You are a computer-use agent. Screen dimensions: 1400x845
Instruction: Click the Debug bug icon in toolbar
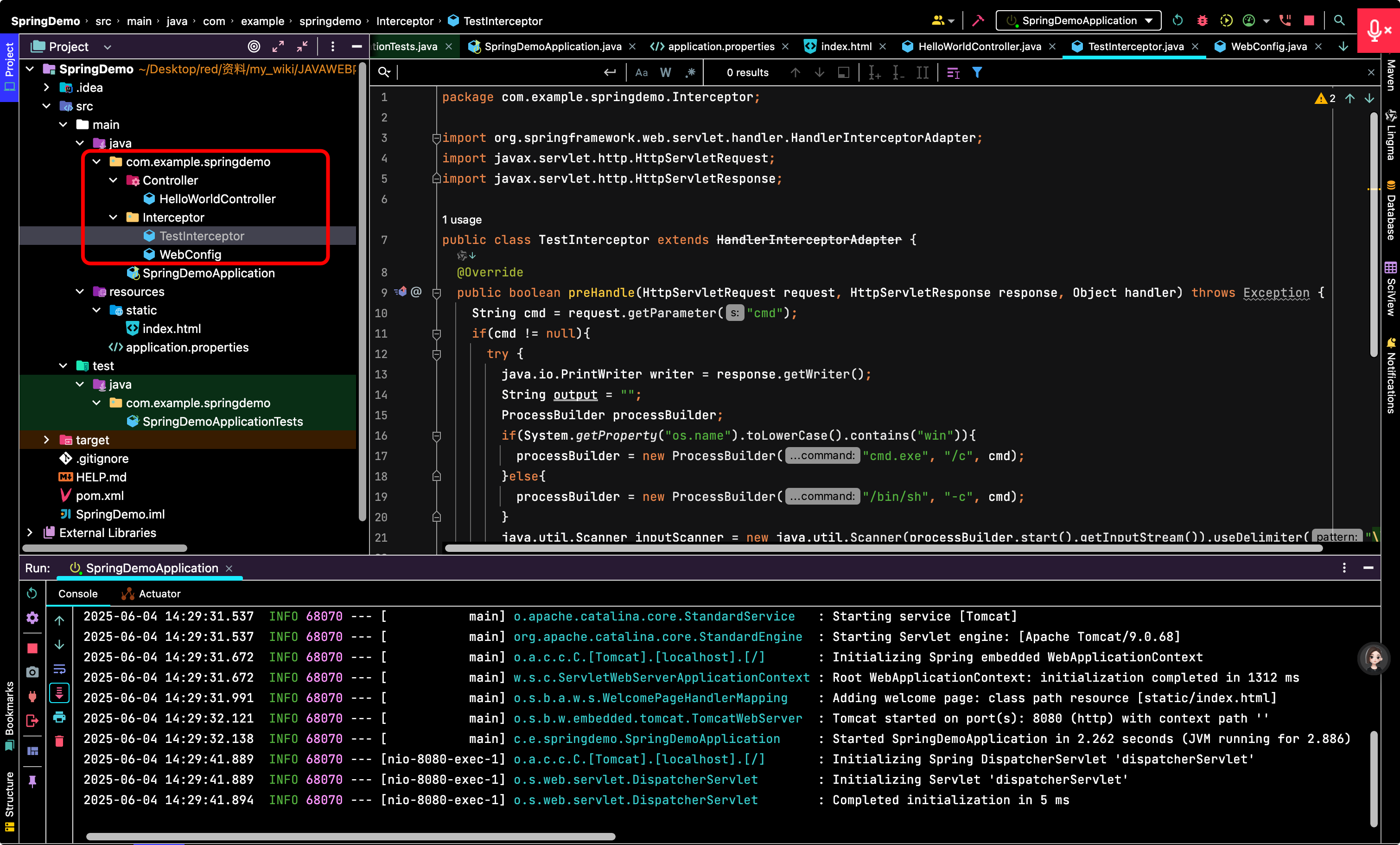1202,20
